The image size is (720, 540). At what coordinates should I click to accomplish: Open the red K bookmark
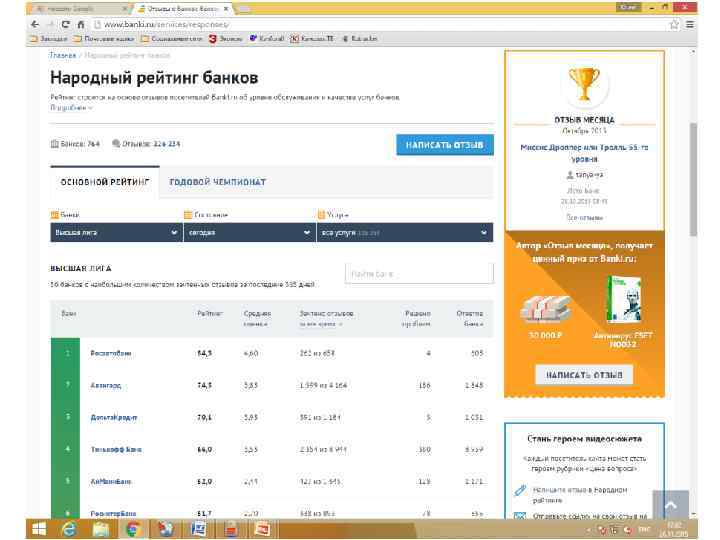pos(312,39)
